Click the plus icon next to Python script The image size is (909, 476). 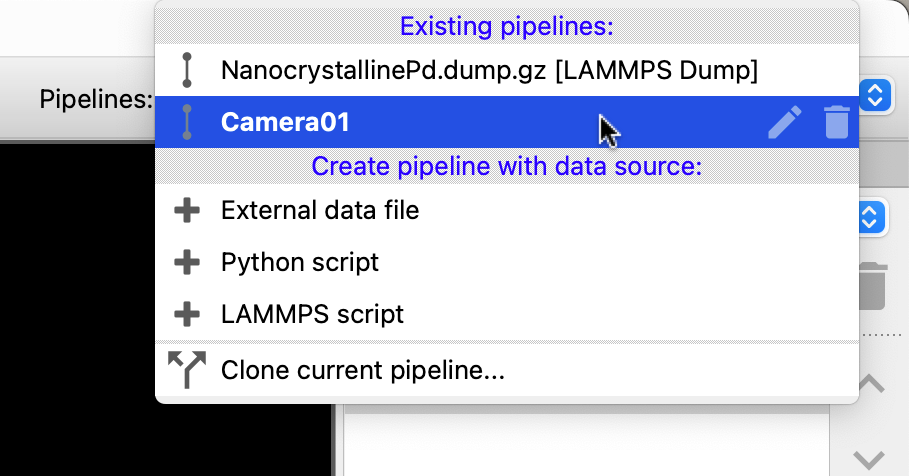click(186, 263)
